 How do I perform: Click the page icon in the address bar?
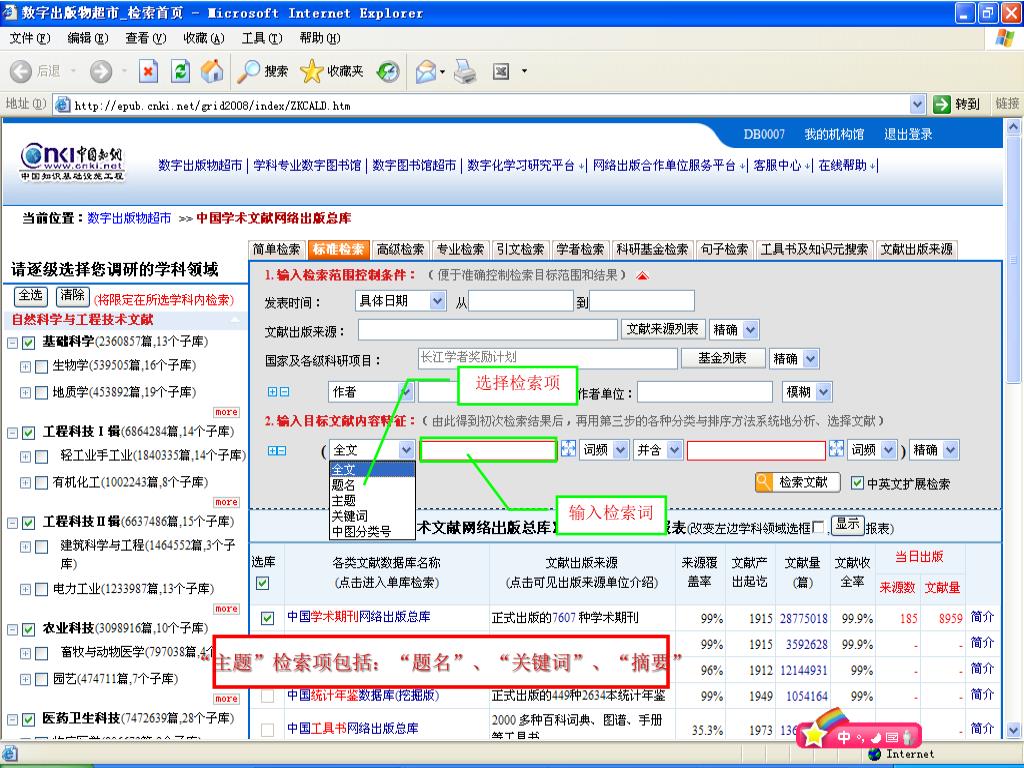(x=63, y=104)
